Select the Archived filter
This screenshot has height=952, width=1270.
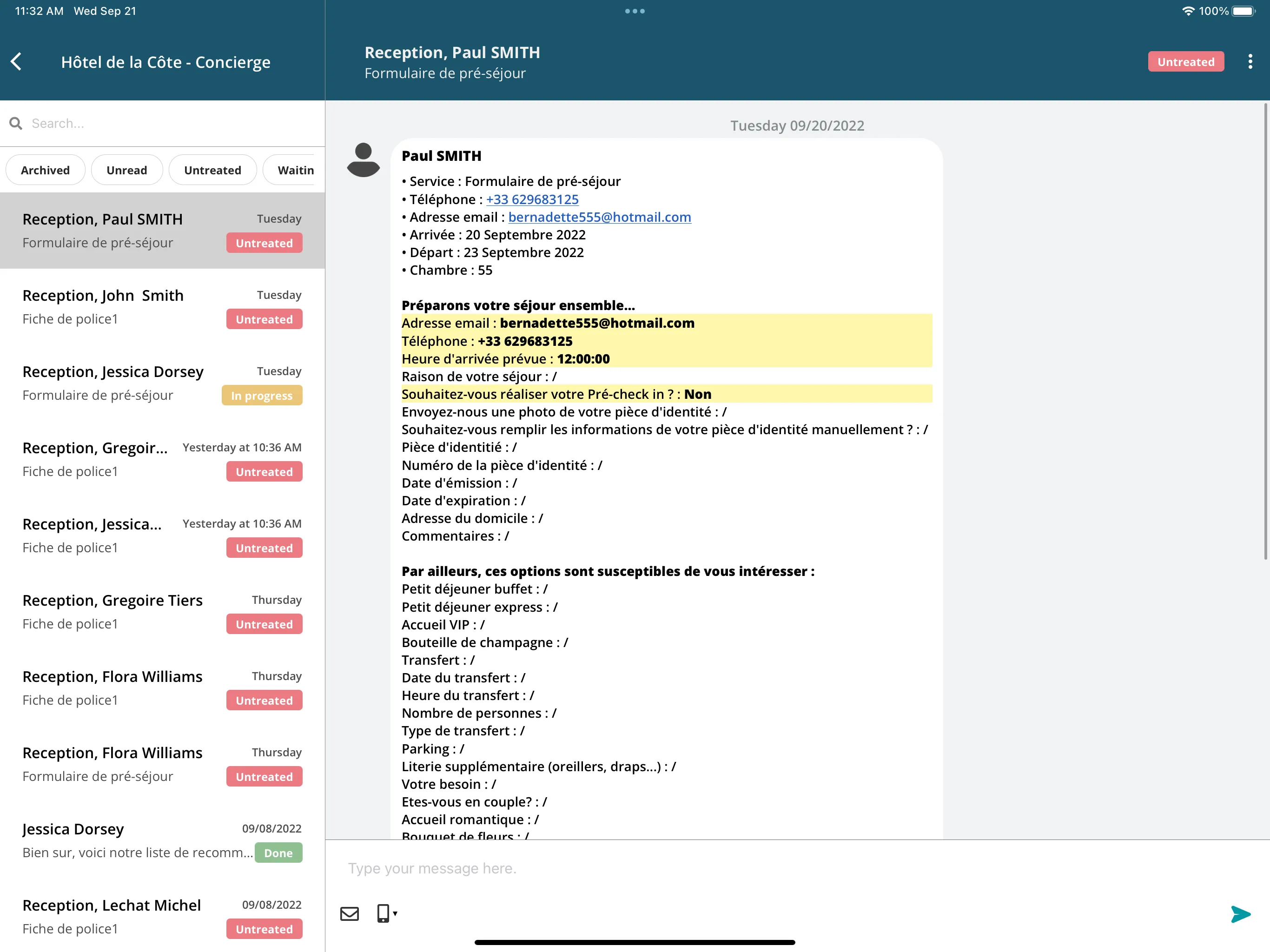point(46,170)
